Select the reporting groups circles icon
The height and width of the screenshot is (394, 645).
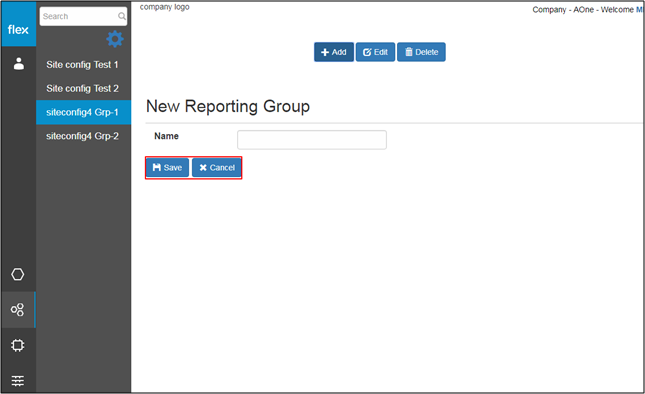(18, 310)
